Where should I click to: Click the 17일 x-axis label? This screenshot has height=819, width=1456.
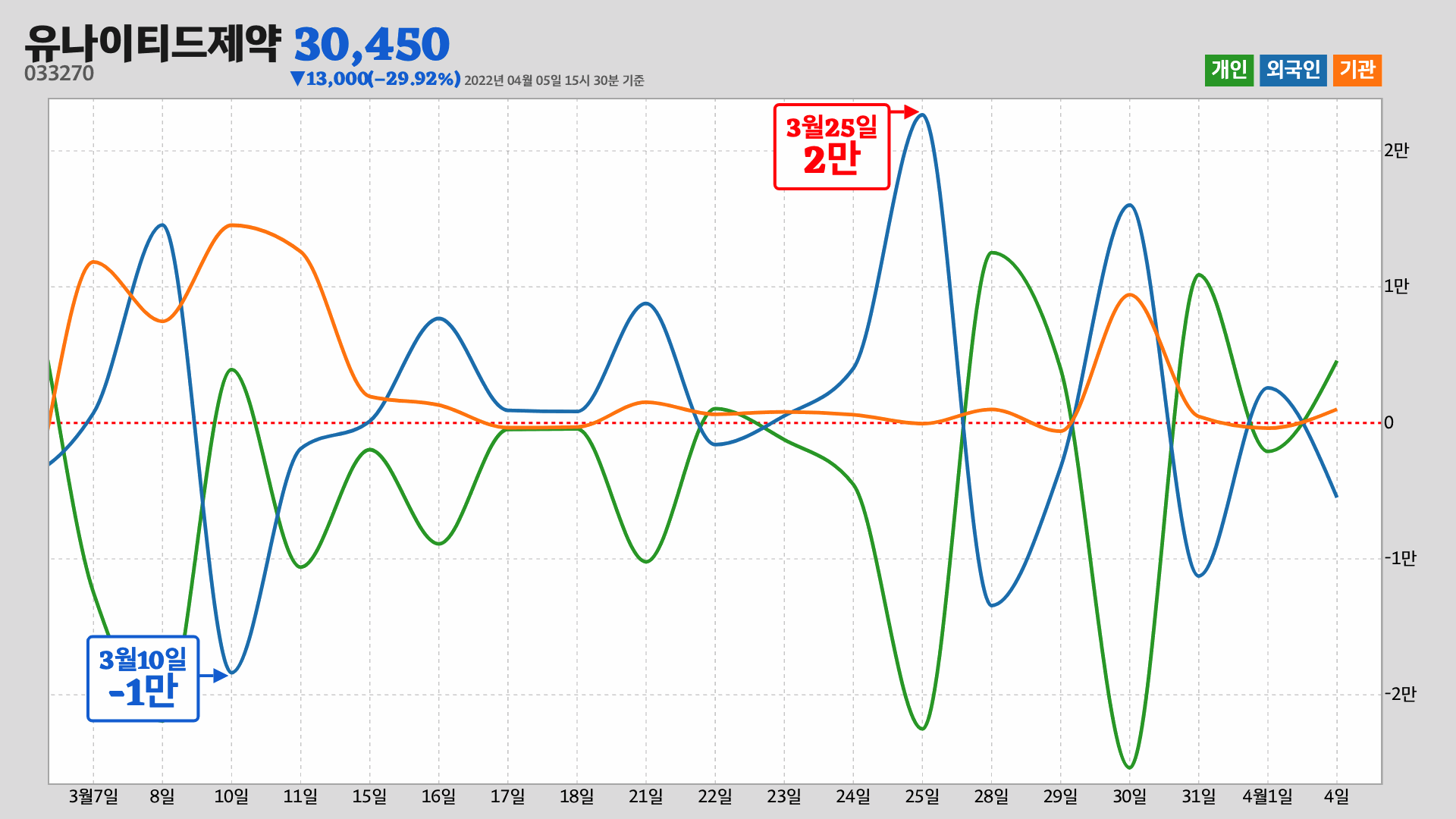[x=507, y=797]
